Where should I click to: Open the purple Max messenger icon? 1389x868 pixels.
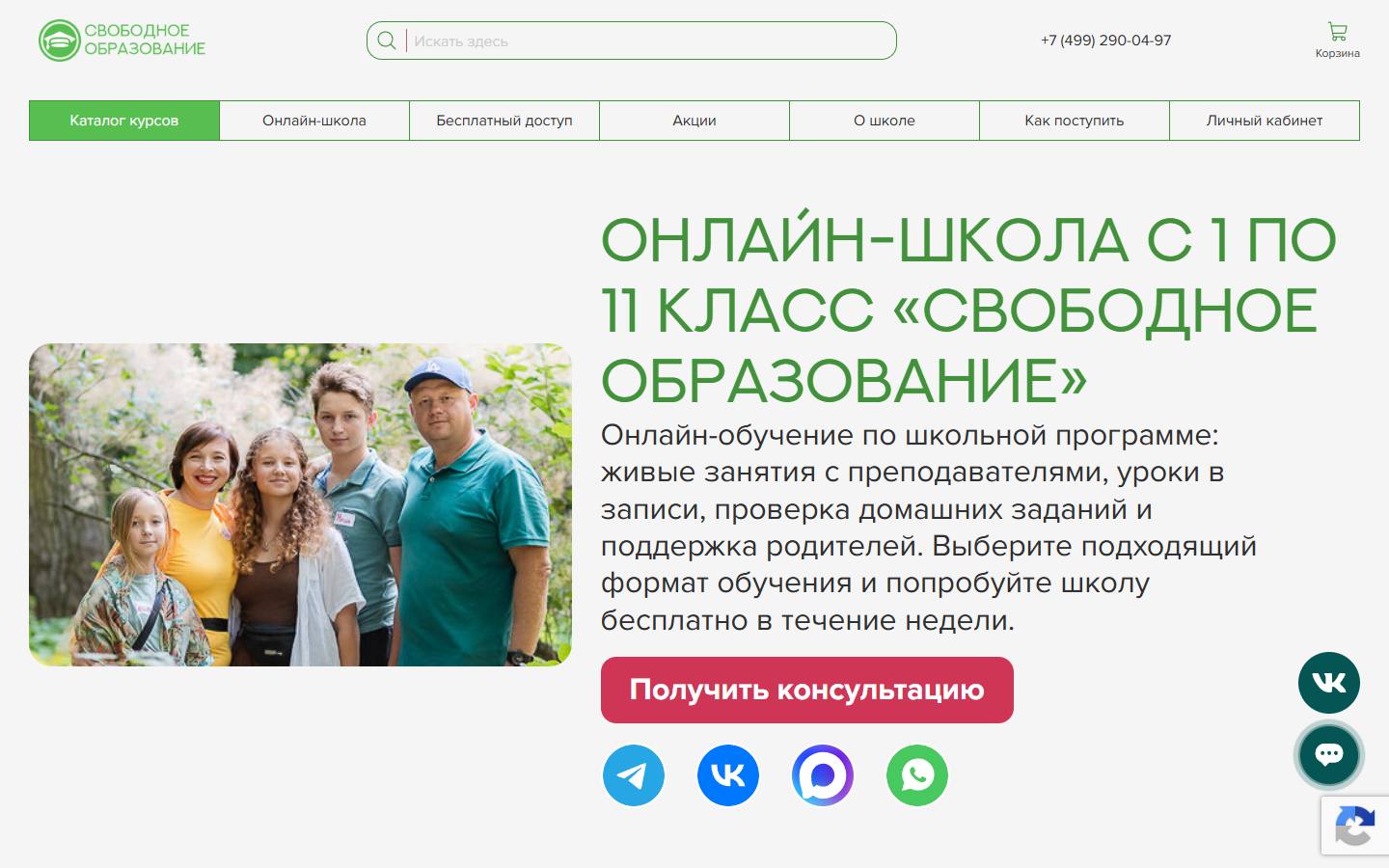click(x=823, y=775)
